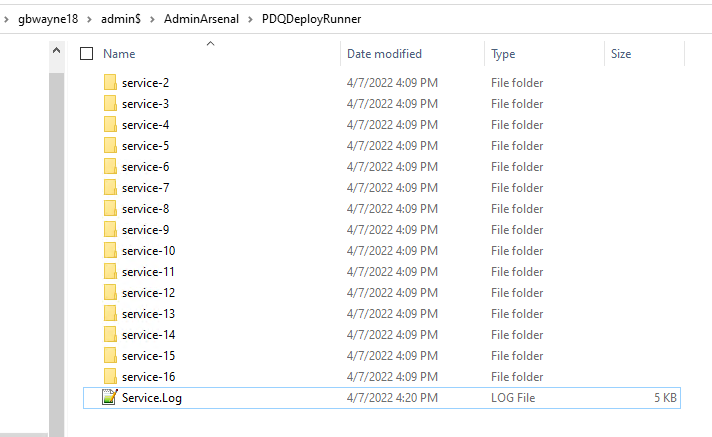
Task: Navigate to AdminArsenal in the address bar
Action: pos(201,19)
